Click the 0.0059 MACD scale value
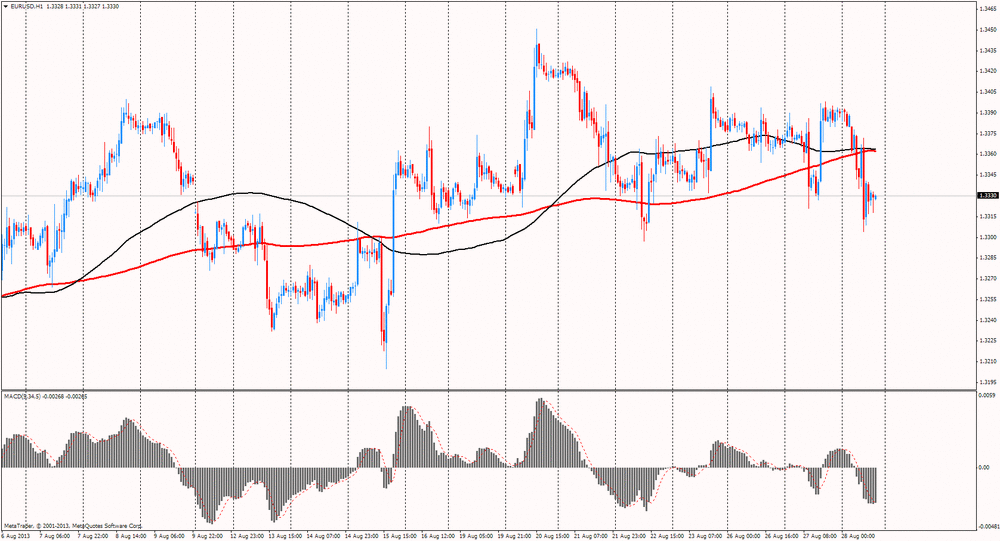Viewport: 1000px width, 541px height. point(987,395)
